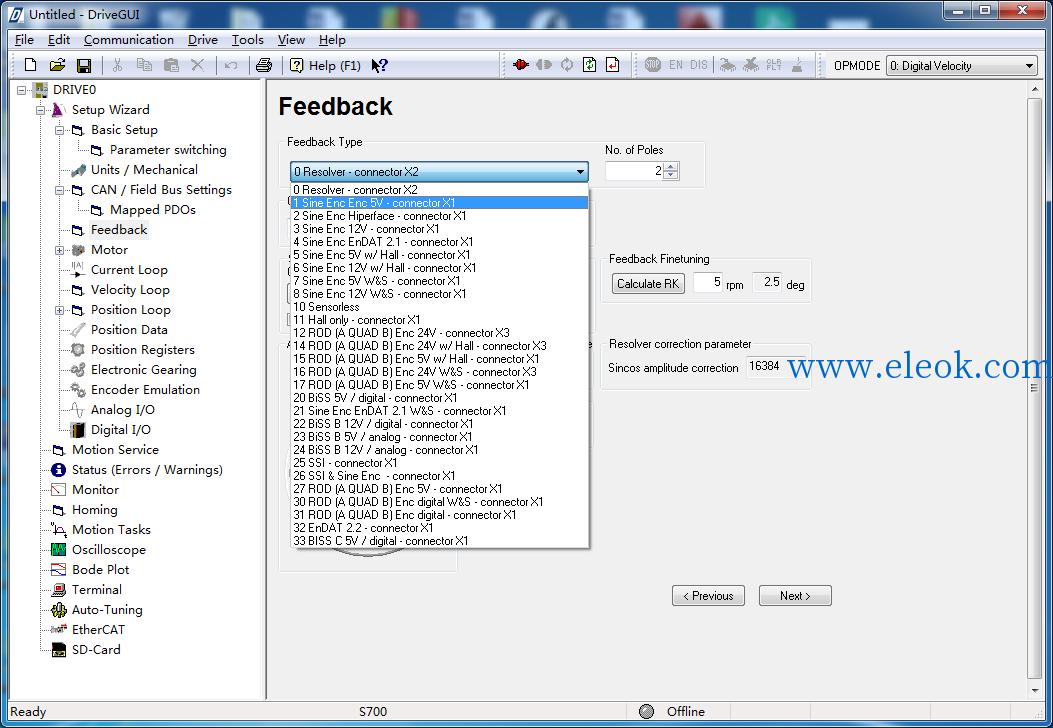1053x728 pixels.
Task: Choose '10 Sensorless' from the feedback list
Action: pyautogui.click(x=440, y=307)
